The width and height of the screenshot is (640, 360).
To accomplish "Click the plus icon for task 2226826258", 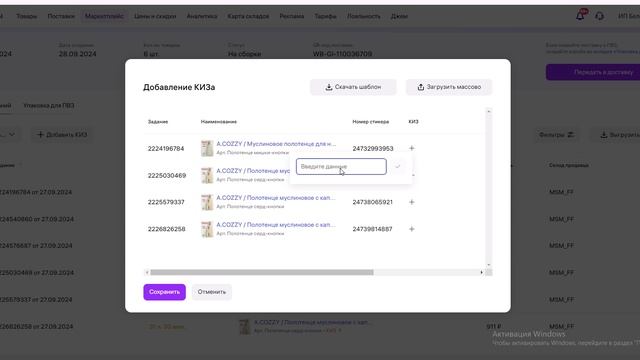I will [411, 229].
